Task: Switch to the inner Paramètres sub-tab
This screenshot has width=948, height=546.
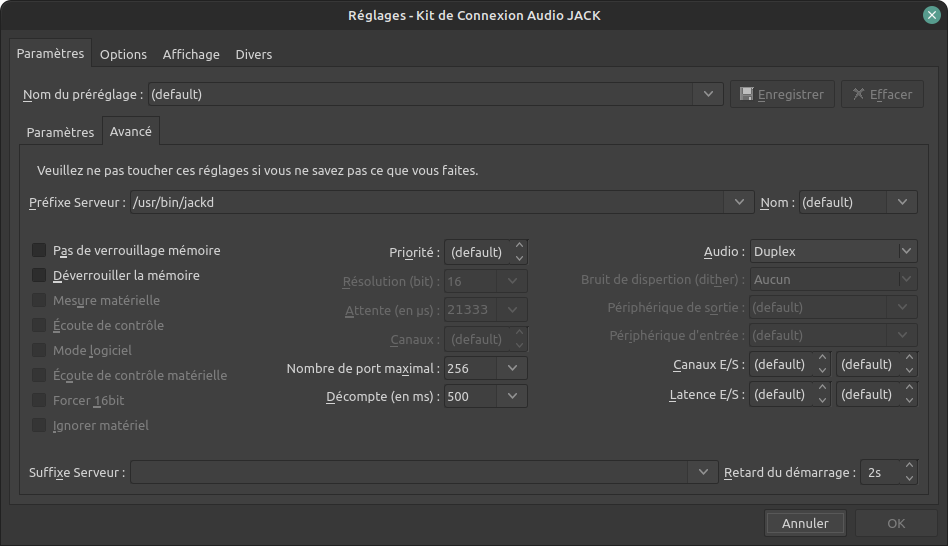Action: pyautogui.click(x=60, y=132)
